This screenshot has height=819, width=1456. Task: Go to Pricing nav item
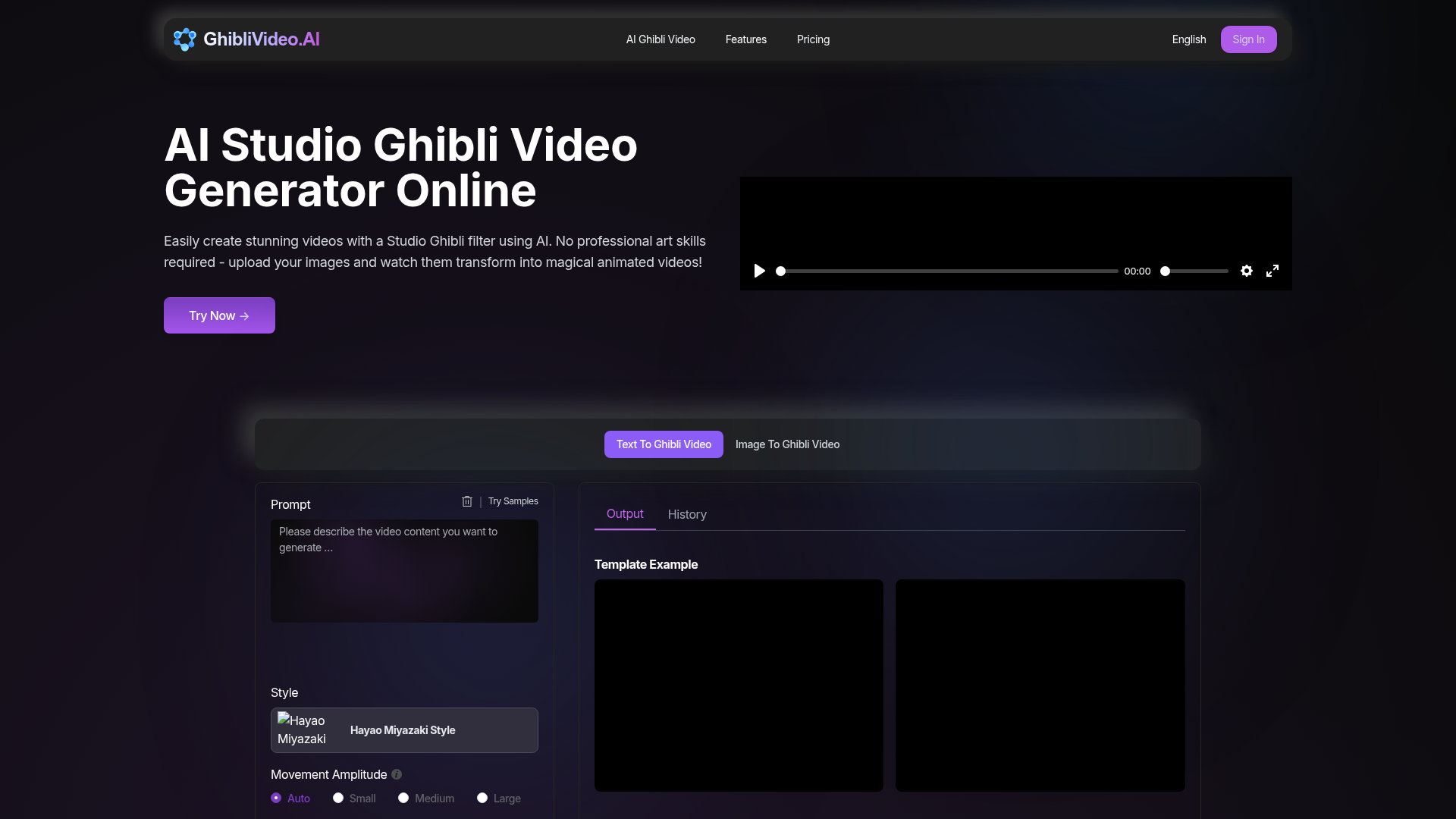coord(813,39)
